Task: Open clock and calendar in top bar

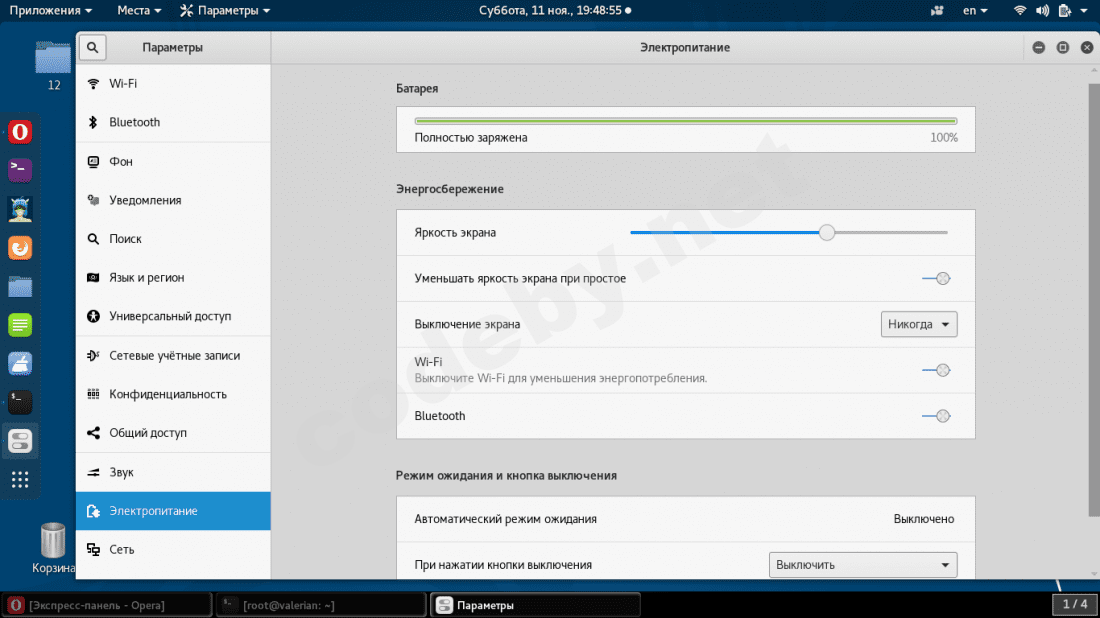Action: tap(555, 11)
